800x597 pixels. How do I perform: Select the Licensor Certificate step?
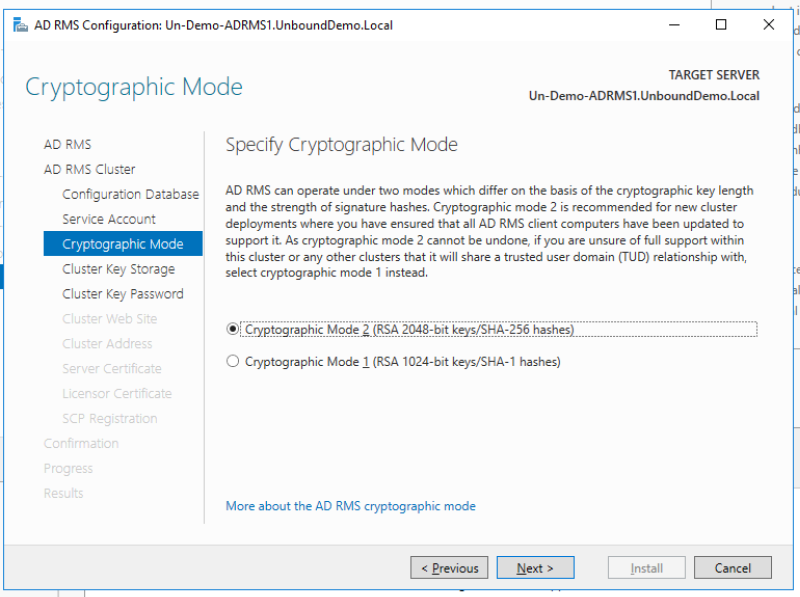point(117,393)
